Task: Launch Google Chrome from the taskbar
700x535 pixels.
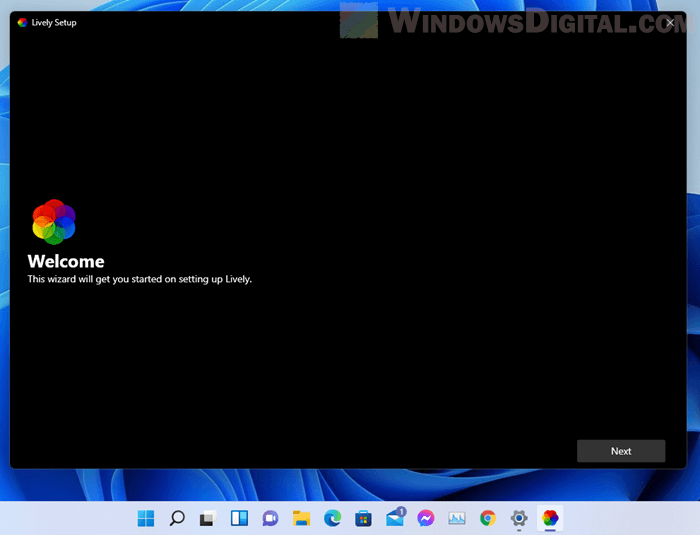Action: coord(488,518)
